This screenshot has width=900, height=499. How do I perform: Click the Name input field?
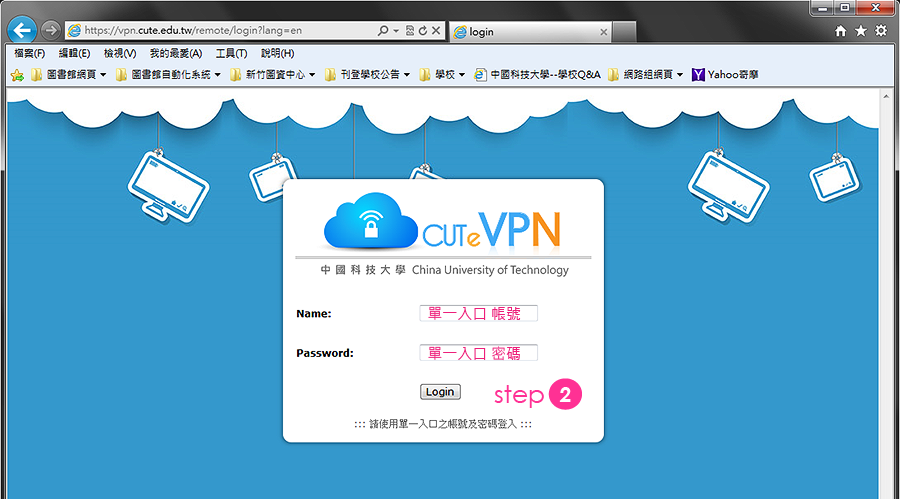(478, 314)
